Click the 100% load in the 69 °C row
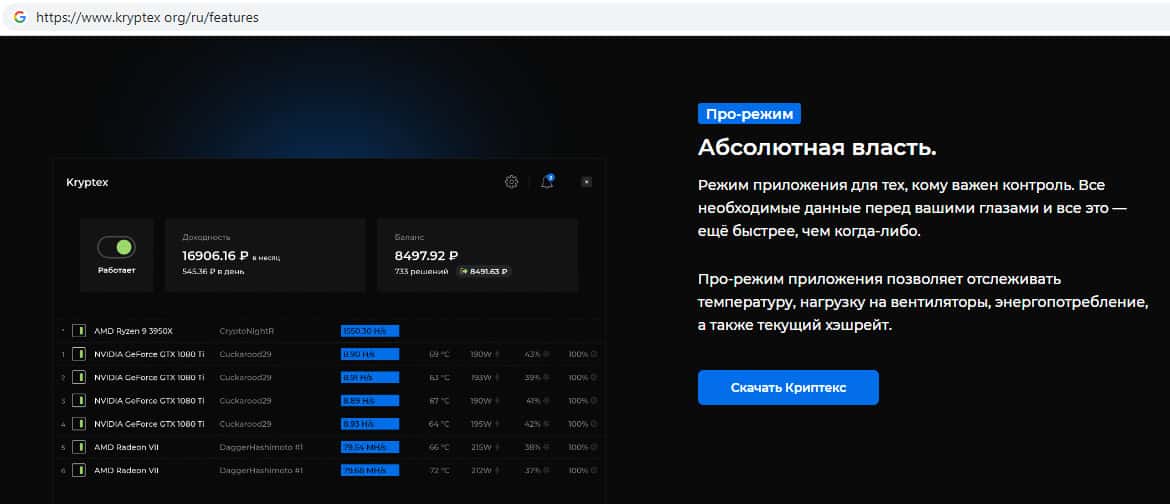The width and height of the screenshot is (1170, 504). (579, 354)
